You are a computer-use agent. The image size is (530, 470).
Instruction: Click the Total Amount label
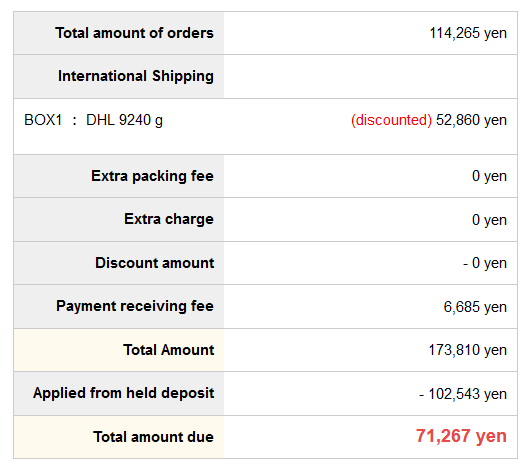point(169,350)
